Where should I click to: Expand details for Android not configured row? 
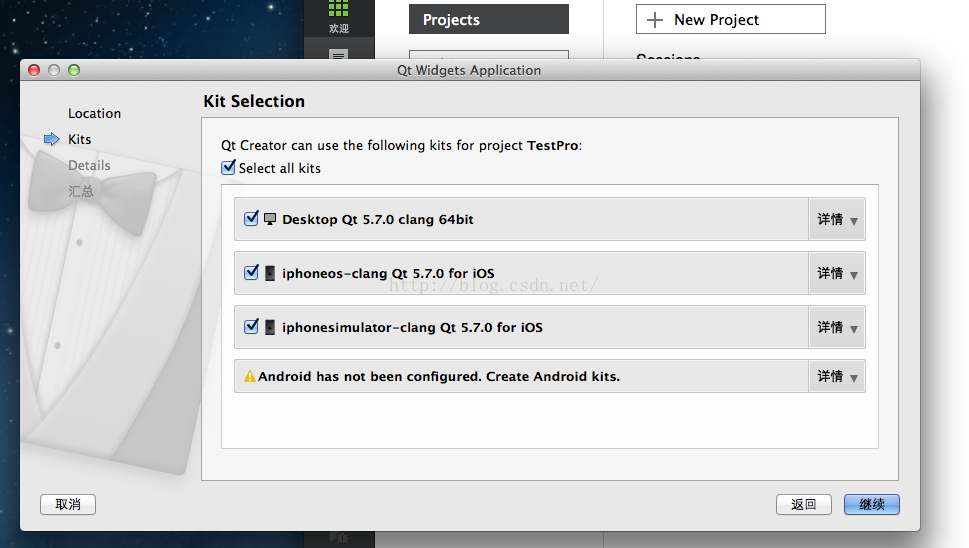pyautogui.click(x=837, y=376)
